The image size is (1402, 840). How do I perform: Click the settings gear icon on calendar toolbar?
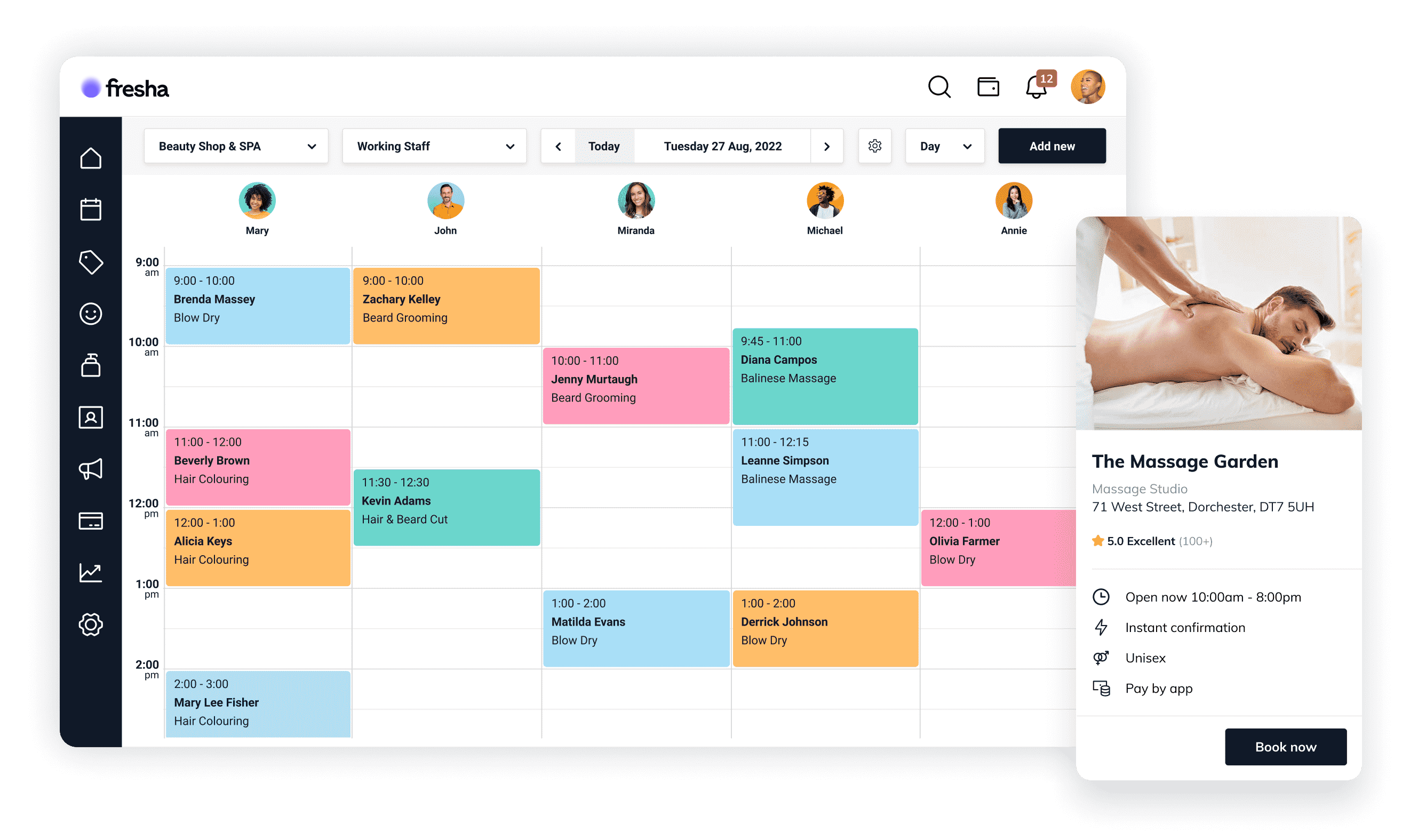pyautogui.click(x=874, y=146)
